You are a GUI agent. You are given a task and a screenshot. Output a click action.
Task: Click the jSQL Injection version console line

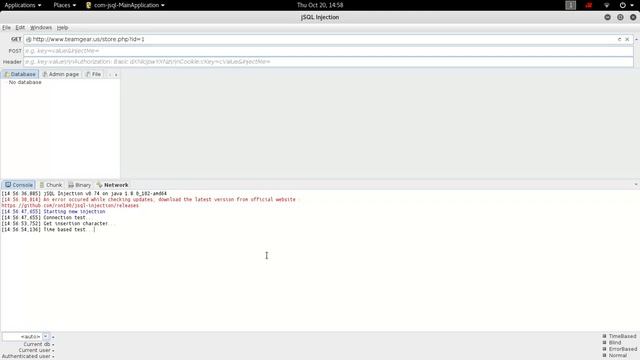point(84,193)
